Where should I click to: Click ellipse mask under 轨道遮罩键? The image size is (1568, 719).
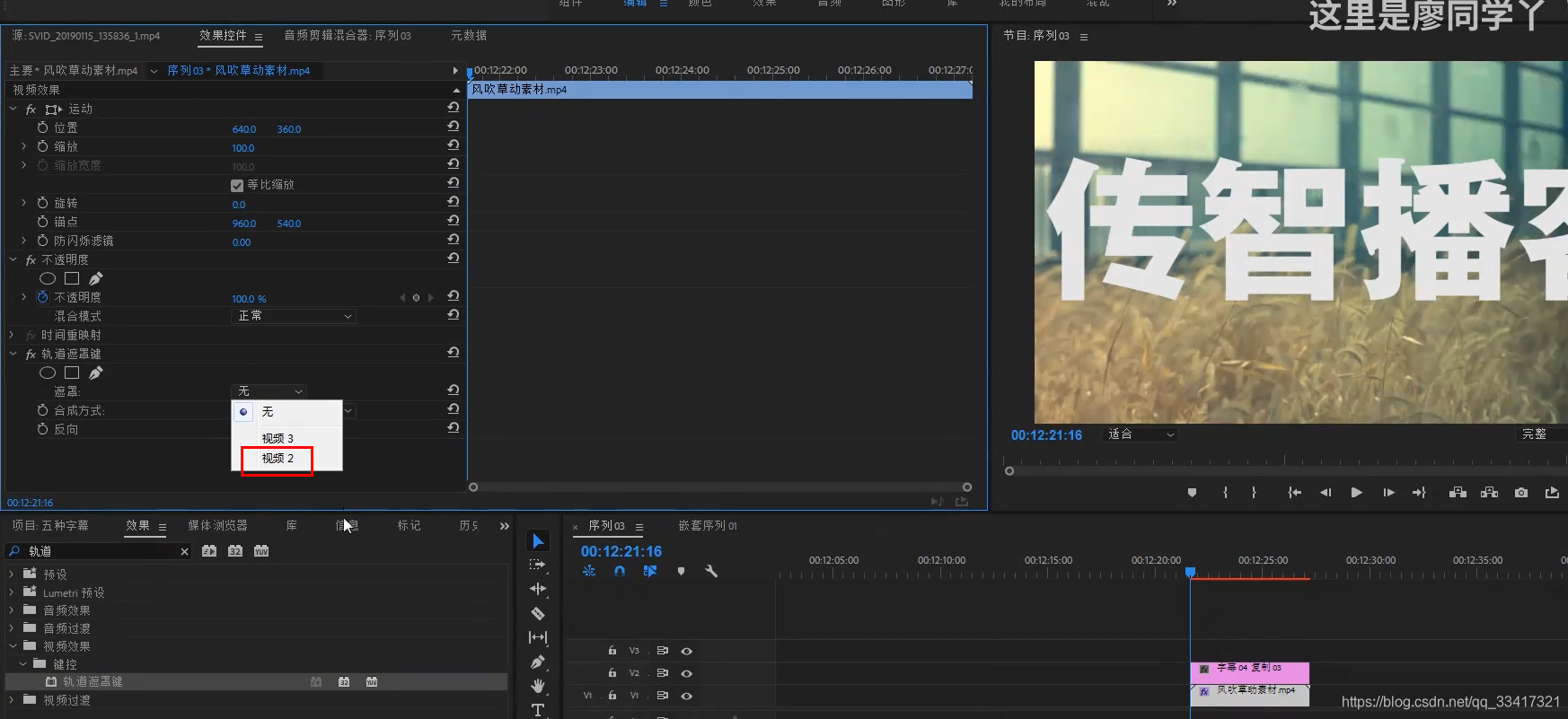48,373
